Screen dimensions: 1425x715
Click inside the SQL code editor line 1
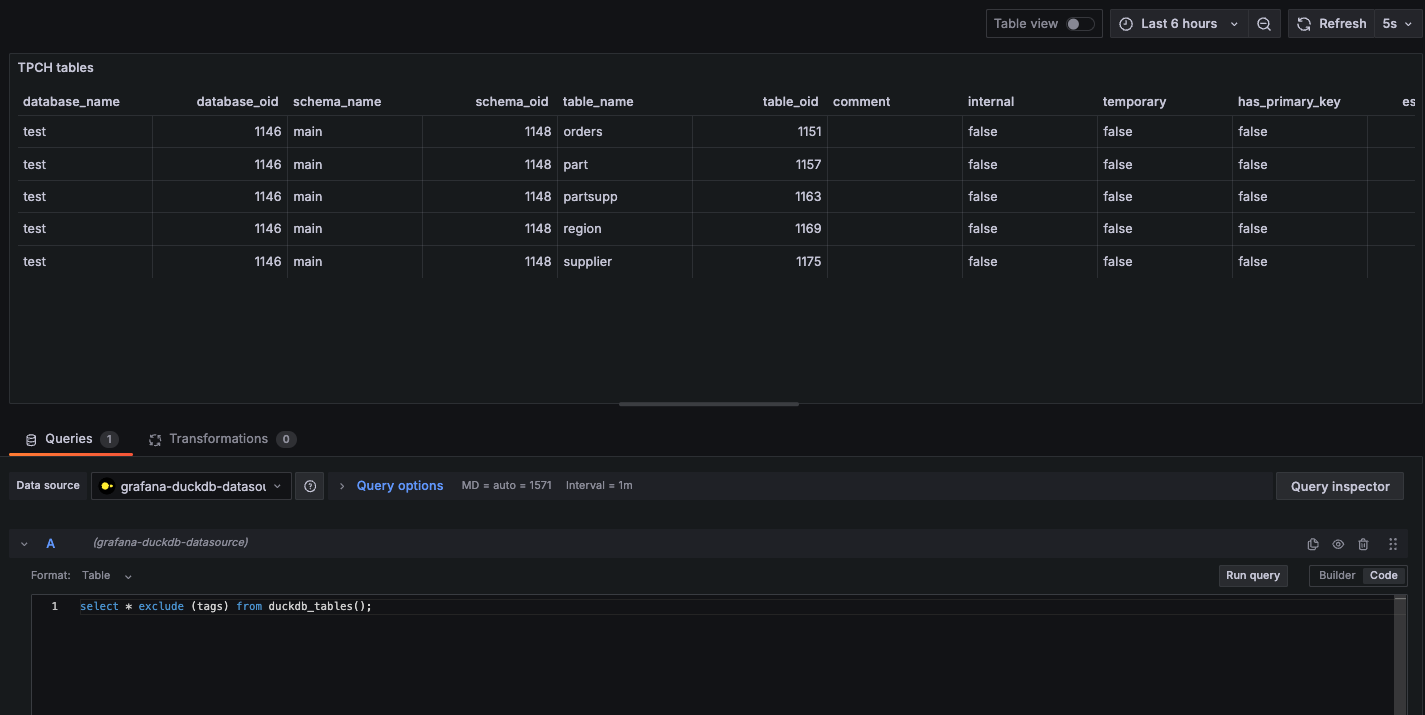tap(735, 606)
